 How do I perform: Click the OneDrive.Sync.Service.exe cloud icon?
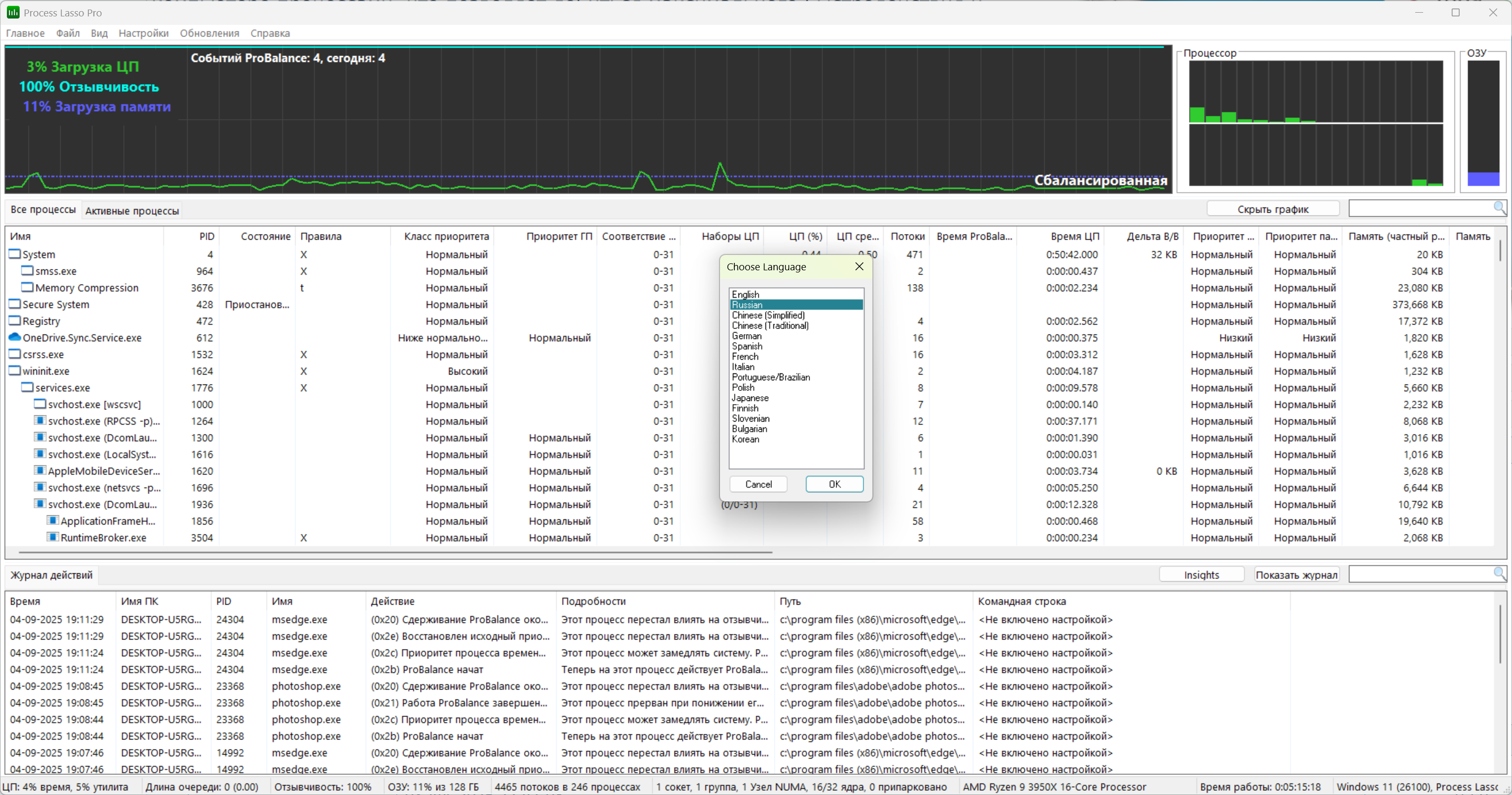[14, 337]
